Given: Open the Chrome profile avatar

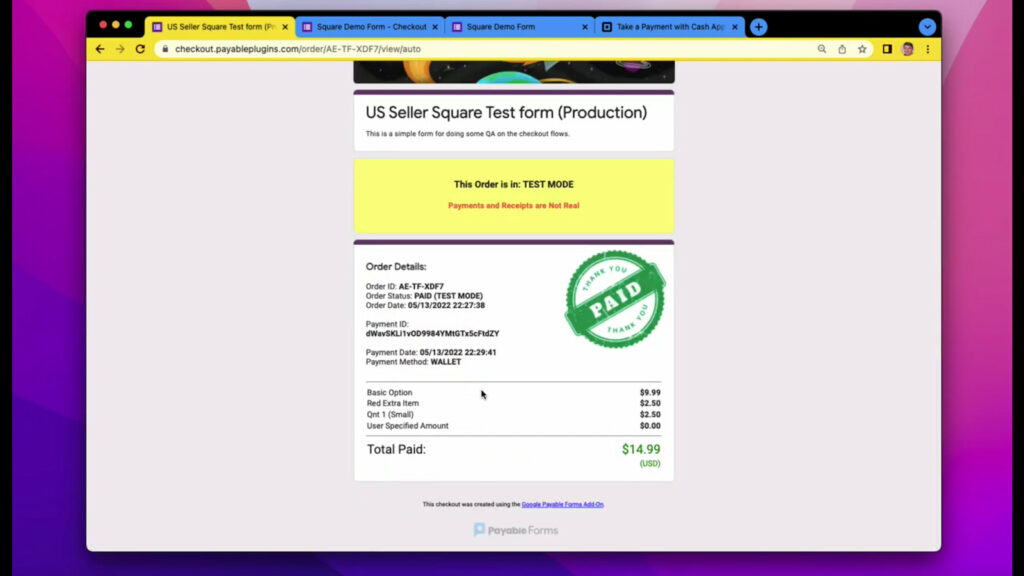Looking at the screenshot, I should click(907, 49).
